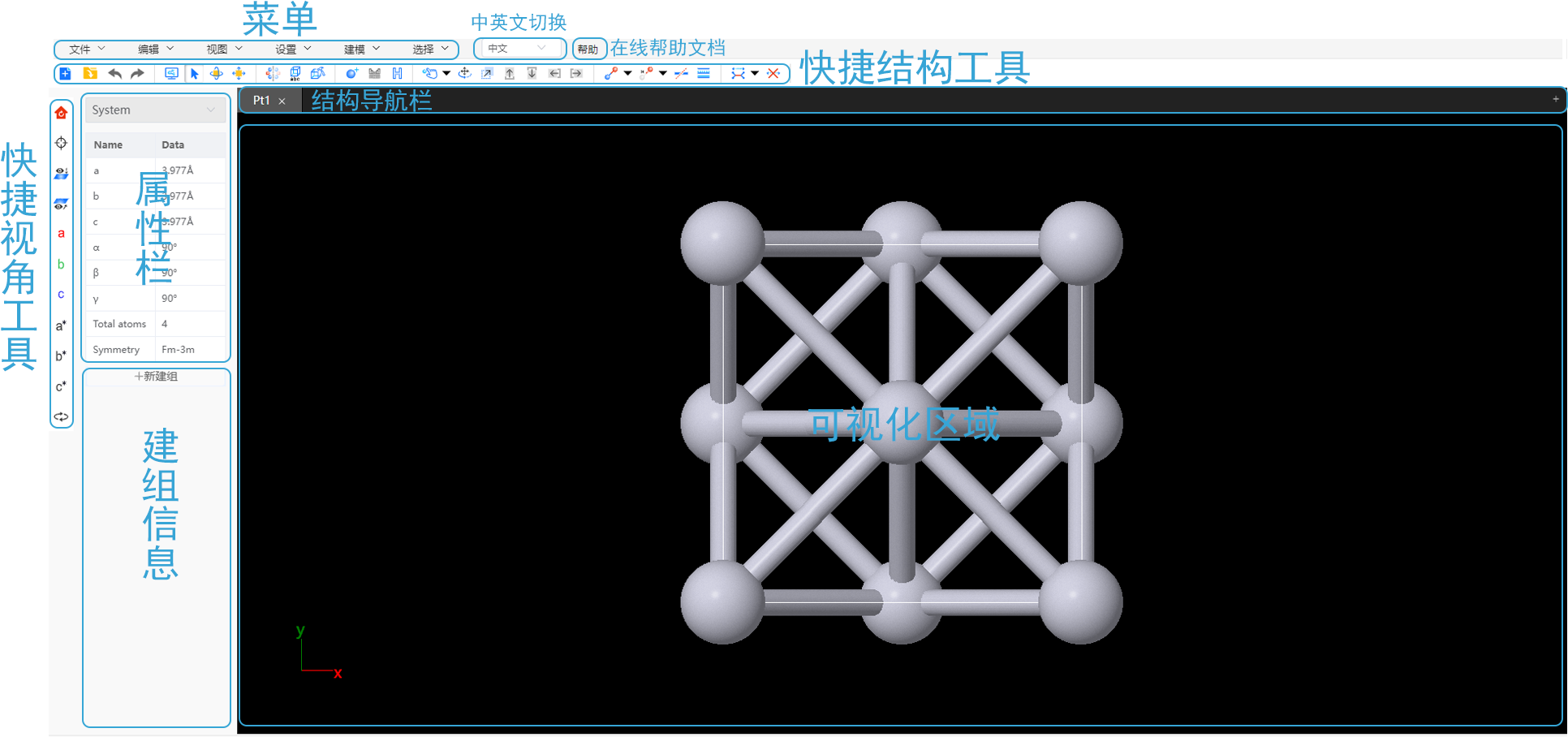Click the left-arrow icon in the toolbar
The width and height of the screenshot is (1568, 737).
[x=554, y=74]
